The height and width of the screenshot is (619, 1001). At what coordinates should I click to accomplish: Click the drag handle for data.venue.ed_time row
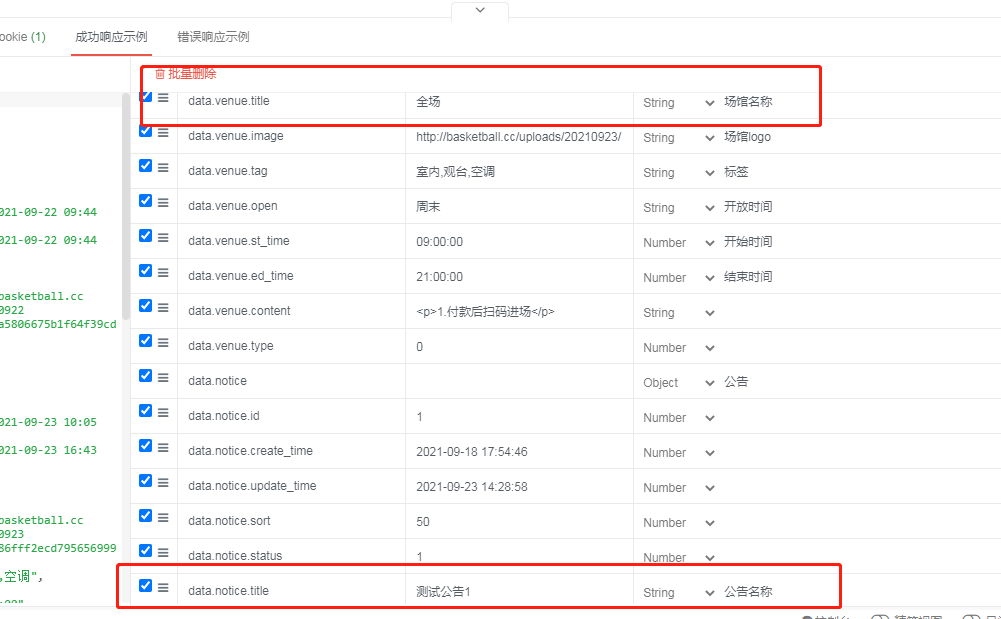coord(163,272)
